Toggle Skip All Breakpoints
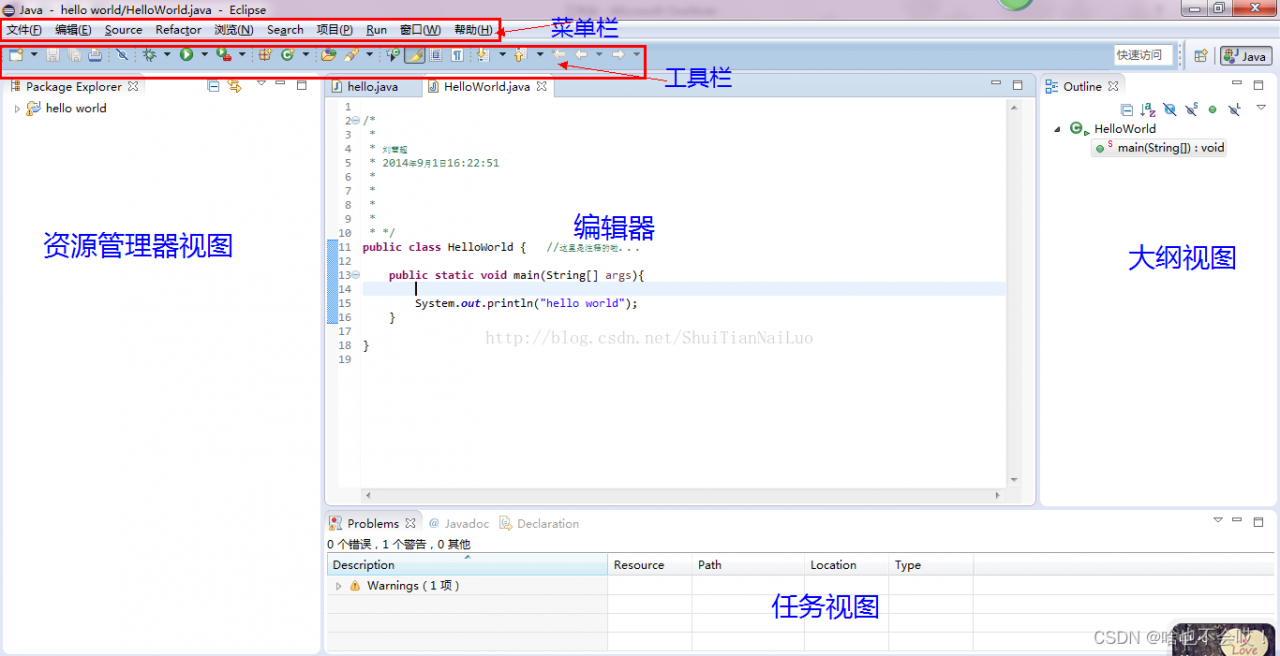The height and width of the screenshot is (656, 1280). (x=122, y=55)
